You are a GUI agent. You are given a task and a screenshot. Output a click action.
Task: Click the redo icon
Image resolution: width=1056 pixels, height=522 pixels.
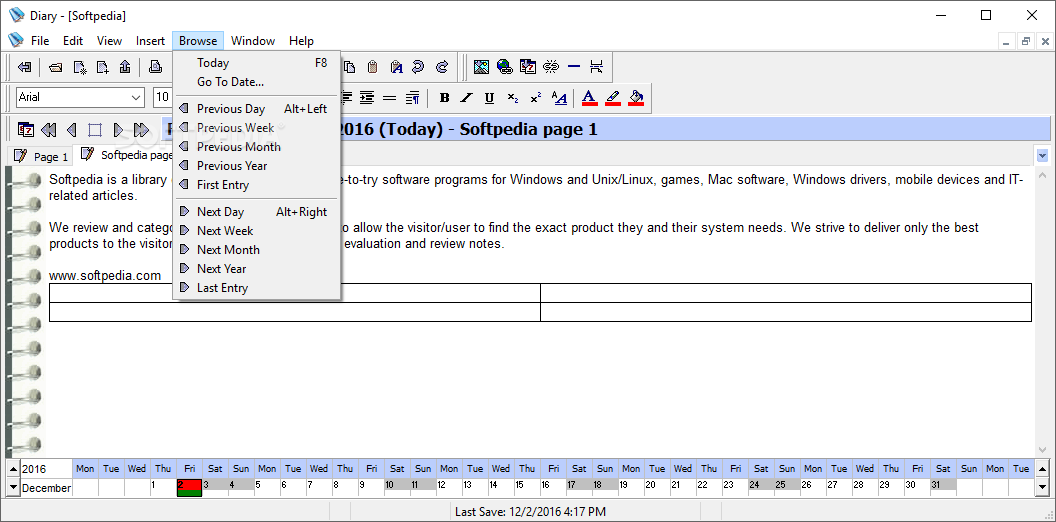coord(442,67)
